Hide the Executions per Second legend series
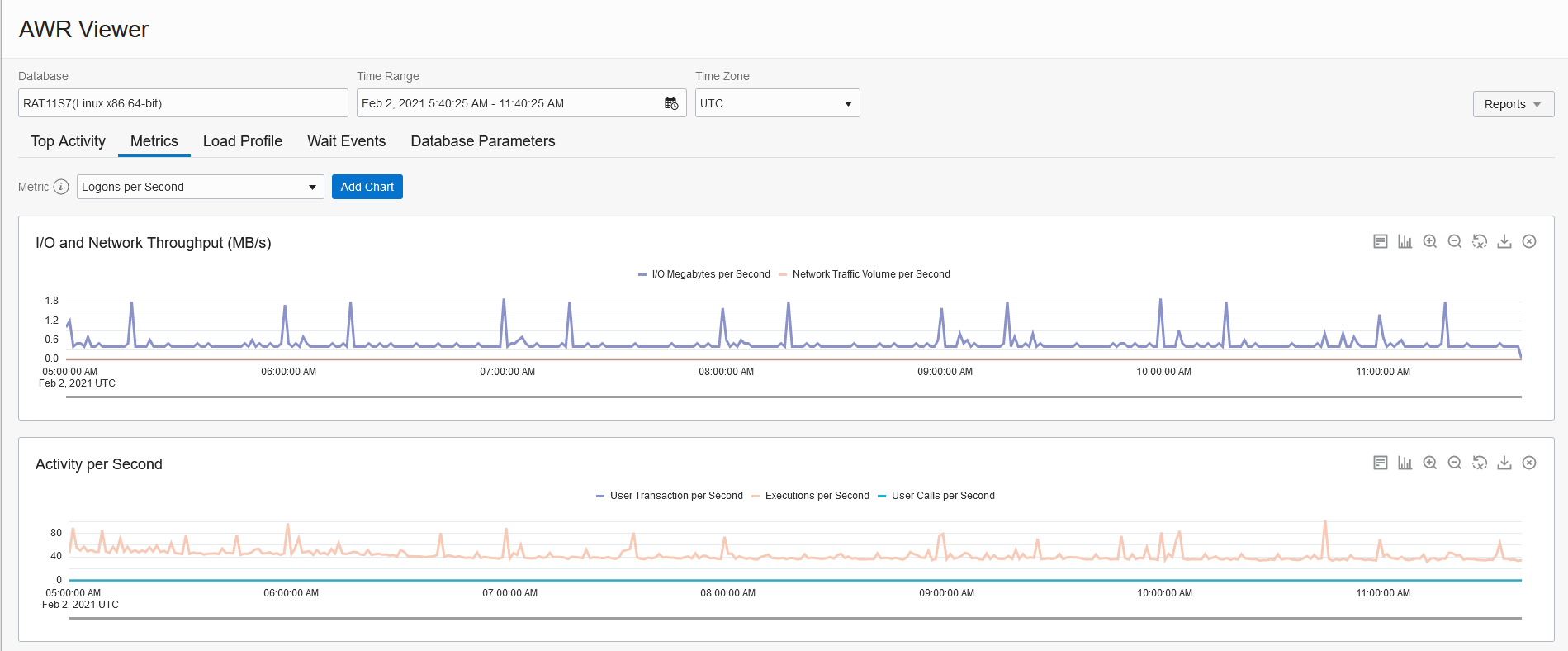Image resolution: width=1568 pixels, height=651 pixels. pos(817,496)
